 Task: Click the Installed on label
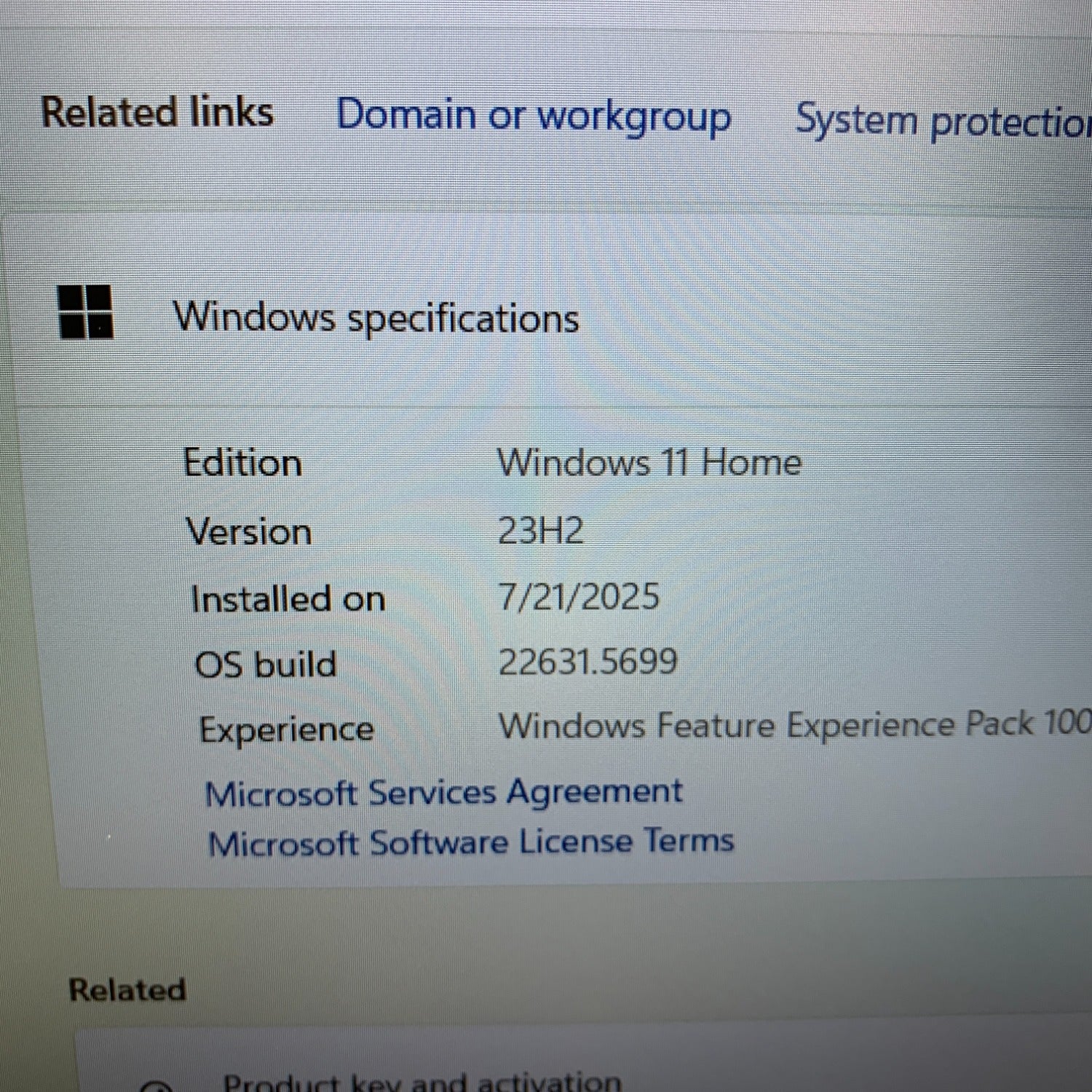[288, 599]
